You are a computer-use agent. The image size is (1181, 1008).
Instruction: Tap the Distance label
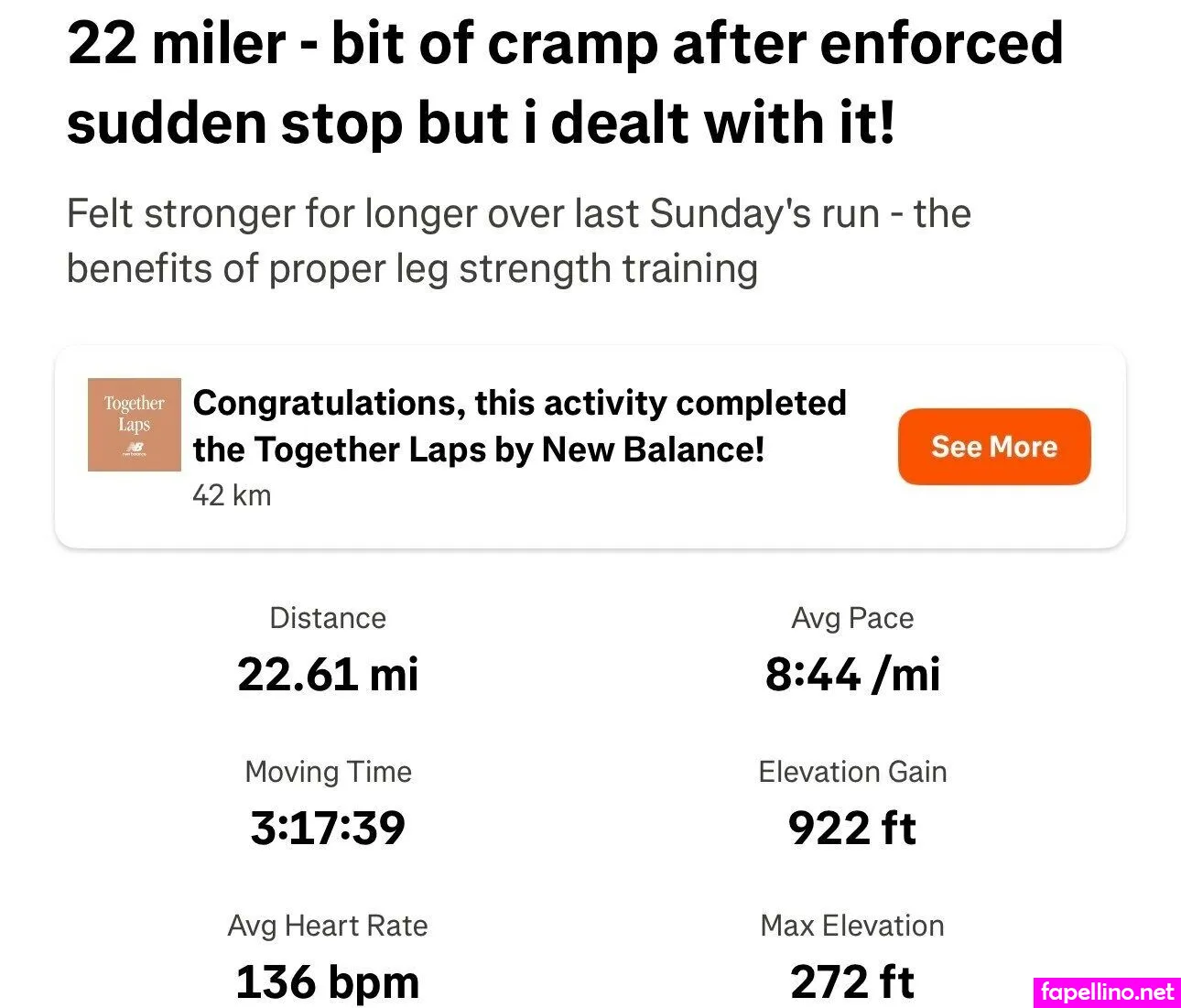click(328, 618)
